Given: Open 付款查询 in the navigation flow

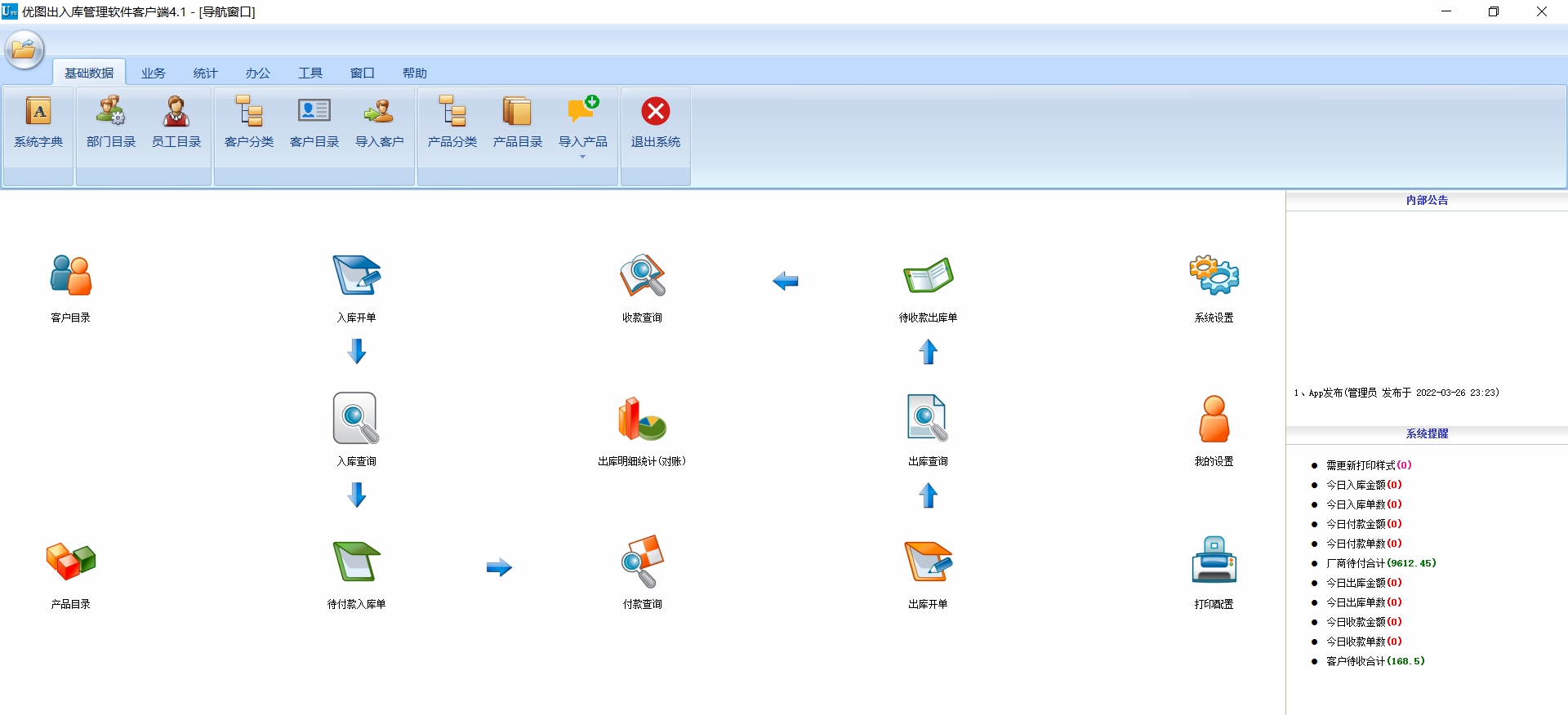Looking at the screenshot, I should [x=643, y=562].
